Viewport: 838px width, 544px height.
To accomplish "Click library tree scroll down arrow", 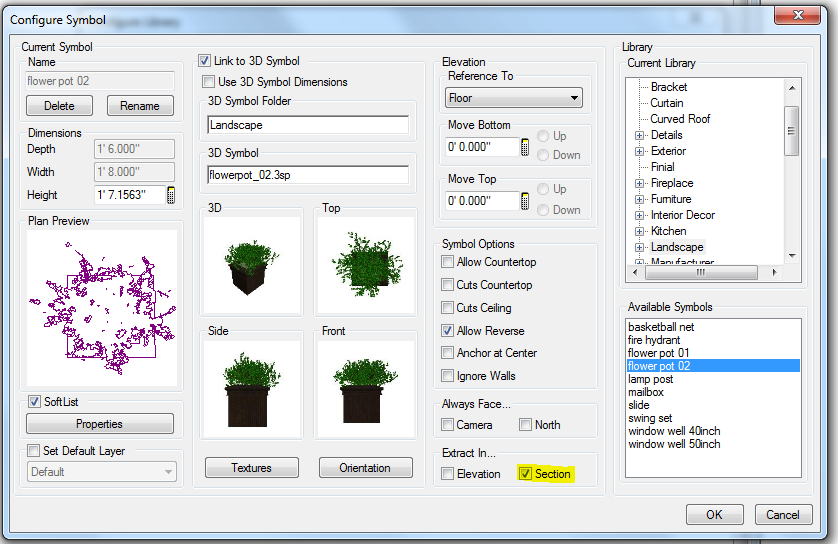I will (792, 256).
